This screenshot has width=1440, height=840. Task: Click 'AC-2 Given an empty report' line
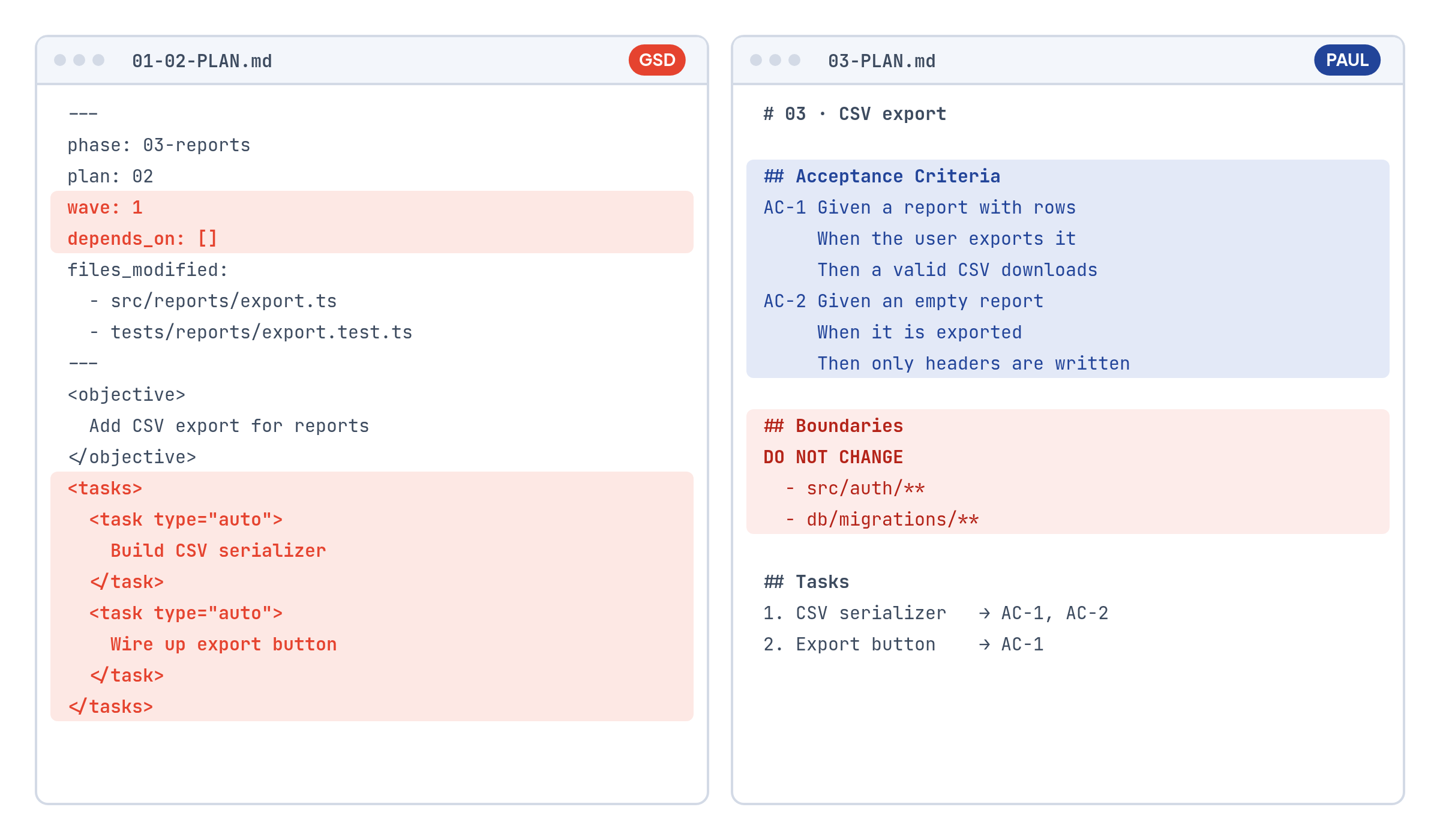(x=904, y=301)
